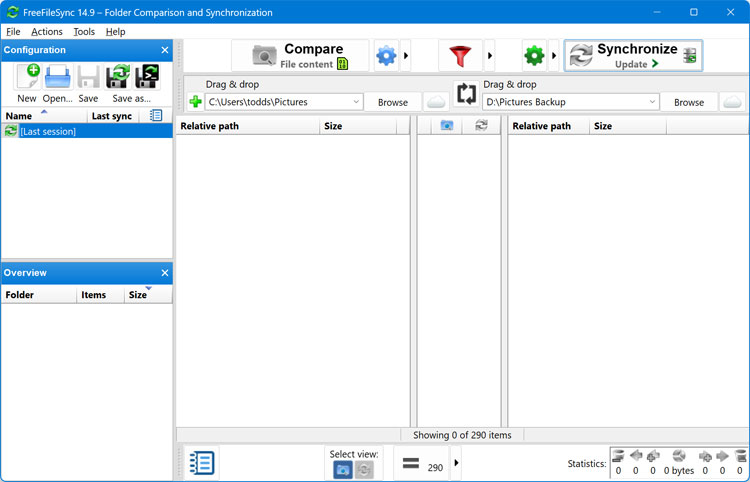
Task: Open the right folder path dropdown
Action: tap(652, 102)
